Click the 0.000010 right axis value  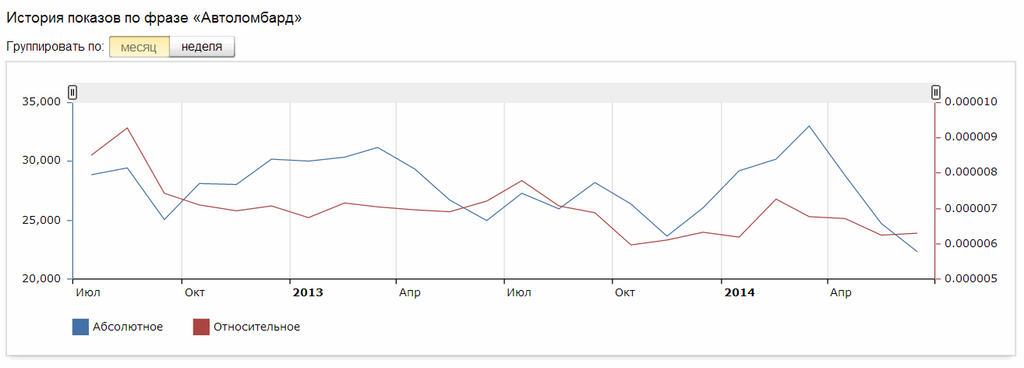pyautogui.click(x=970, y=102)
